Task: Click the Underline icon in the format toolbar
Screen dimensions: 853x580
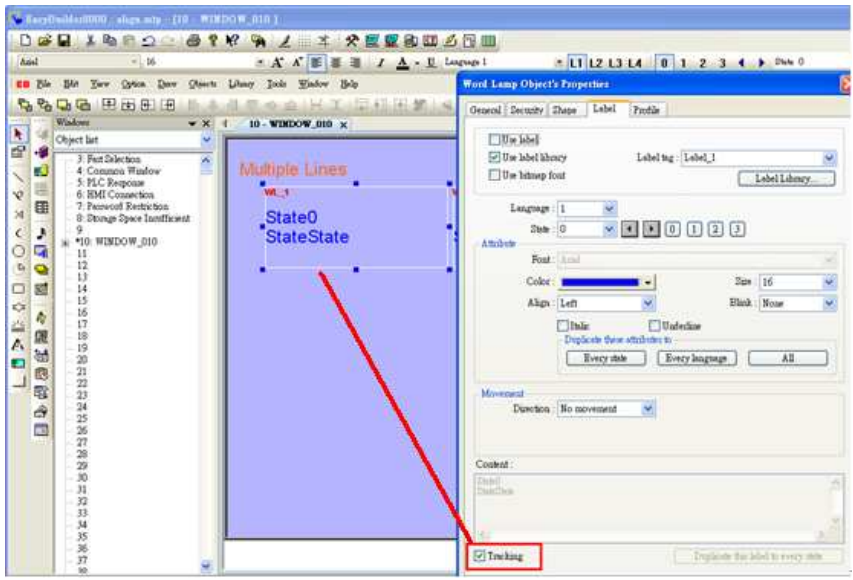Action: 431,63
